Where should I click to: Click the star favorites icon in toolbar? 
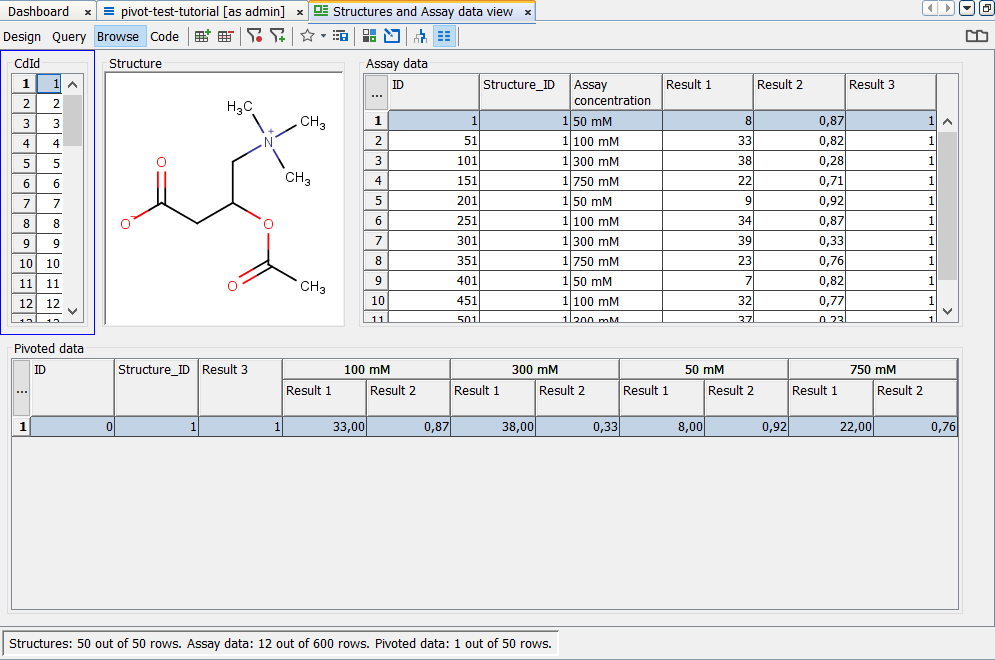pos(307,36)
